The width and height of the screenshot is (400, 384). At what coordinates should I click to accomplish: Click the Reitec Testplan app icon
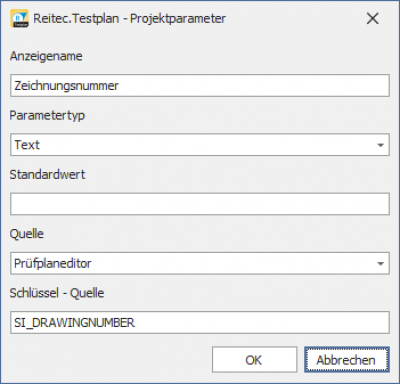click(19, 18)
